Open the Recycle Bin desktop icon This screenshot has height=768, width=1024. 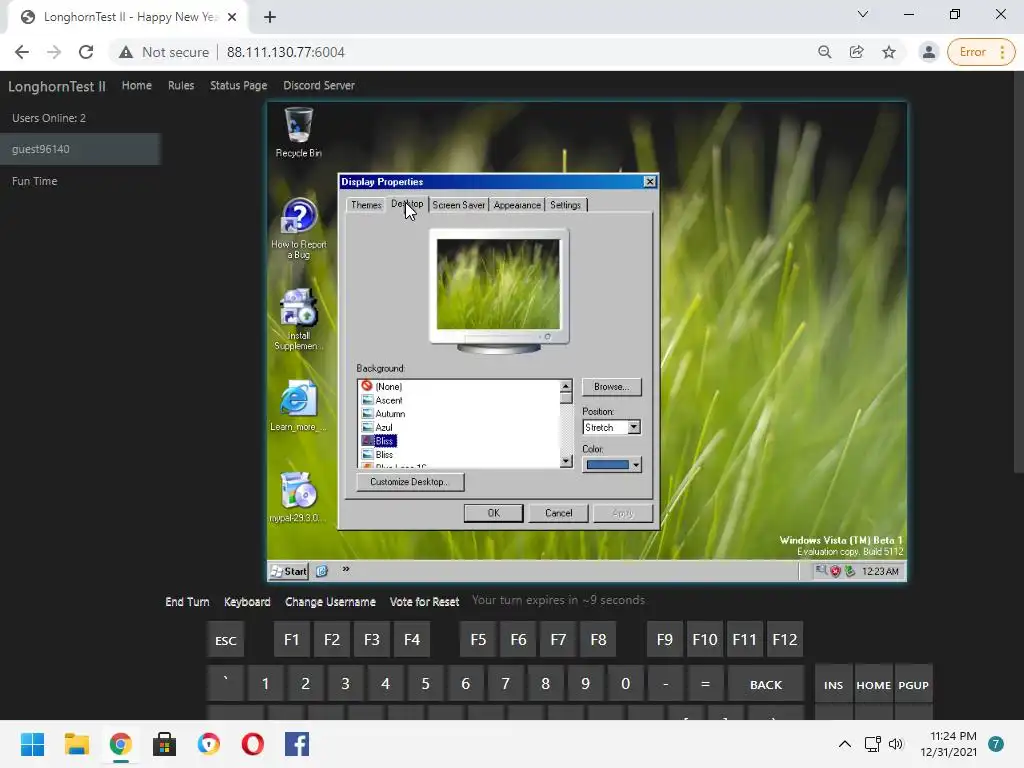coord(298,133)
